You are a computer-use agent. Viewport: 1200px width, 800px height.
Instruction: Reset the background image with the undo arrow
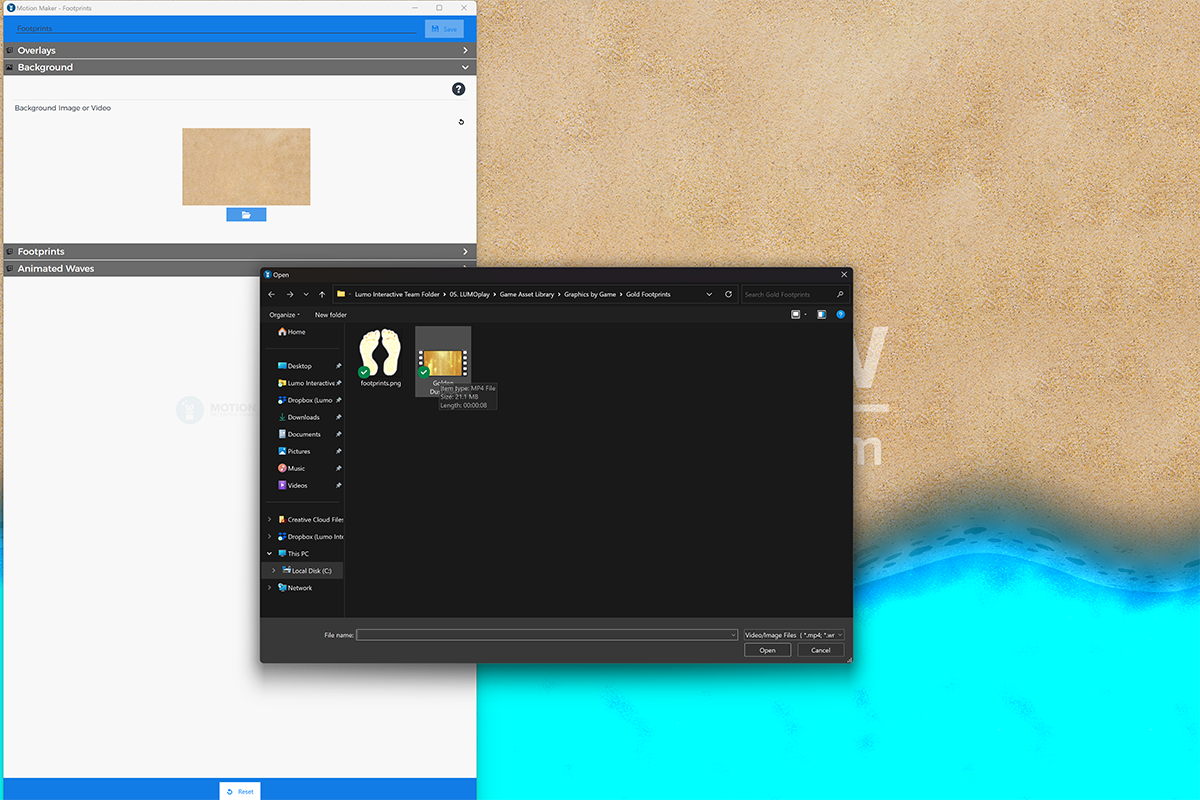[x=461, y=122]
